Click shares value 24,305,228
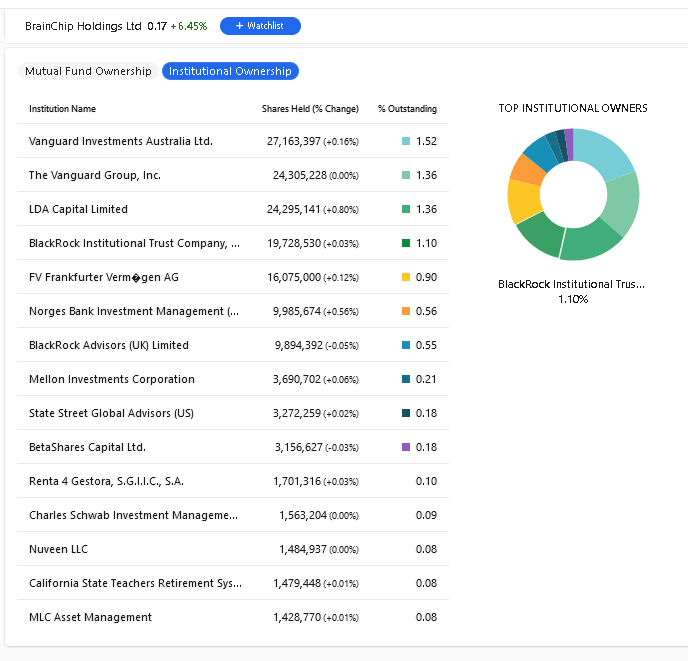Image resolution: width=688 pixels, height=661 pixels. click(300, 175)
